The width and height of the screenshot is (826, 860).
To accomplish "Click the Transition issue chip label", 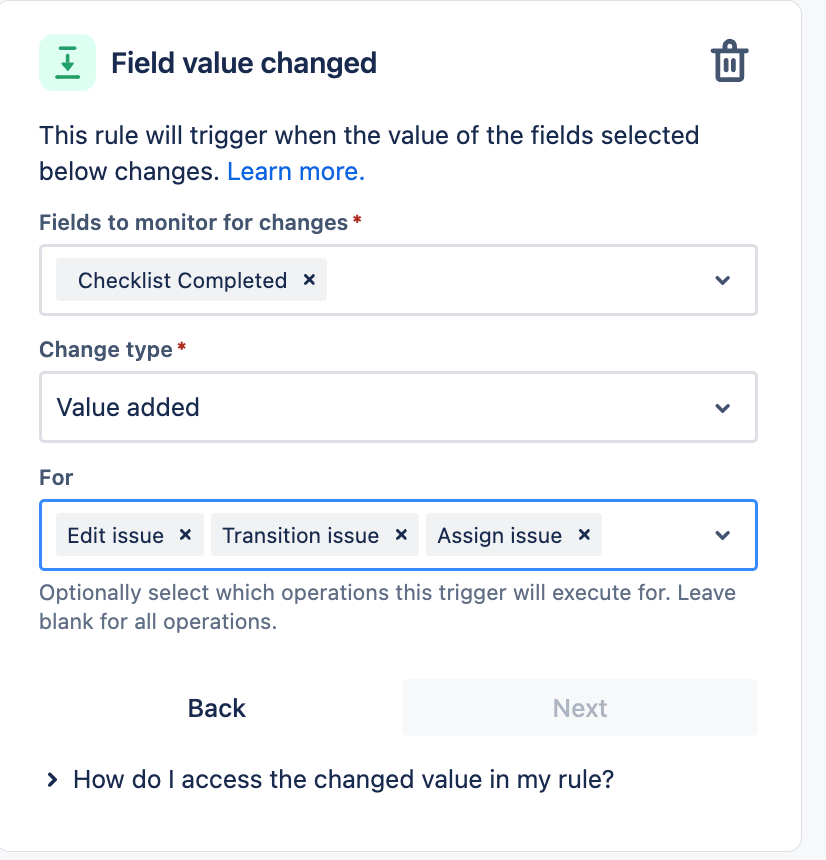I will click(x=300, y=535).
